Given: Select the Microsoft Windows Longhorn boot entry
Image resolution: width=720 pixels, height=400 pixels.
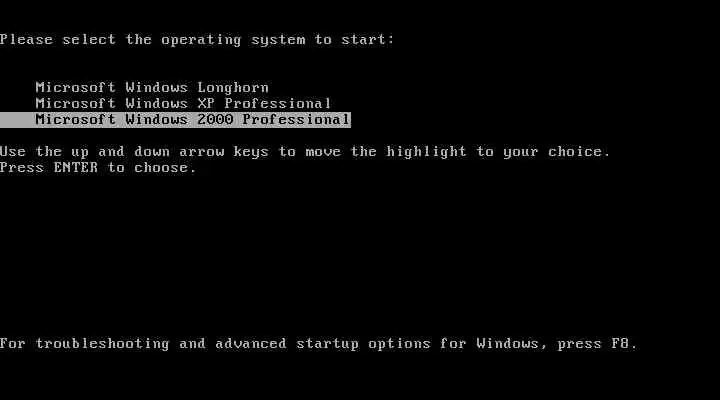Looking at the screenshot, I should 152,87.
